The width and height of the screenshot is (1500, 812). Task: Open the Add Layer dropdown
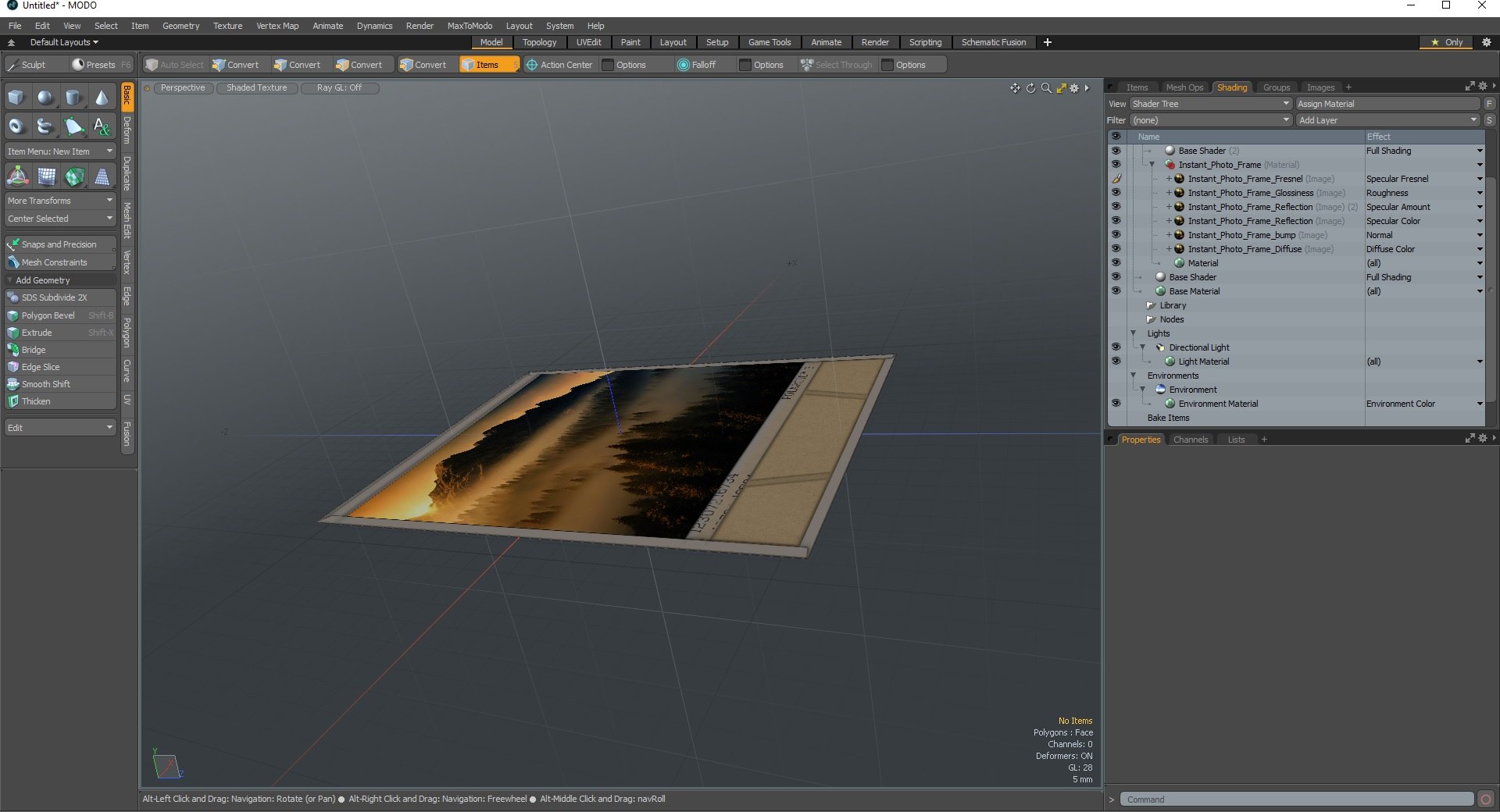pyautogui.click(x=1387, y=120)
